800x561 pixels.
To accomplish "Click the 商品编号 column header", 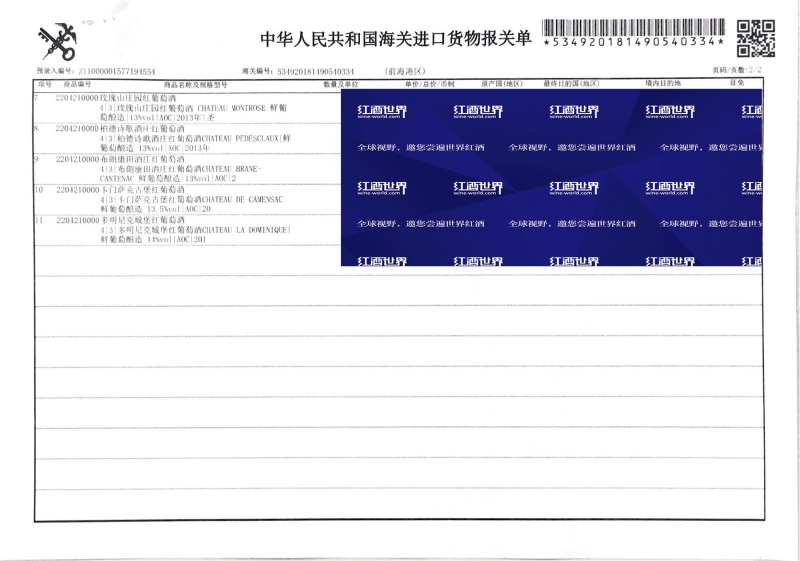I will [x=77, y=84].
